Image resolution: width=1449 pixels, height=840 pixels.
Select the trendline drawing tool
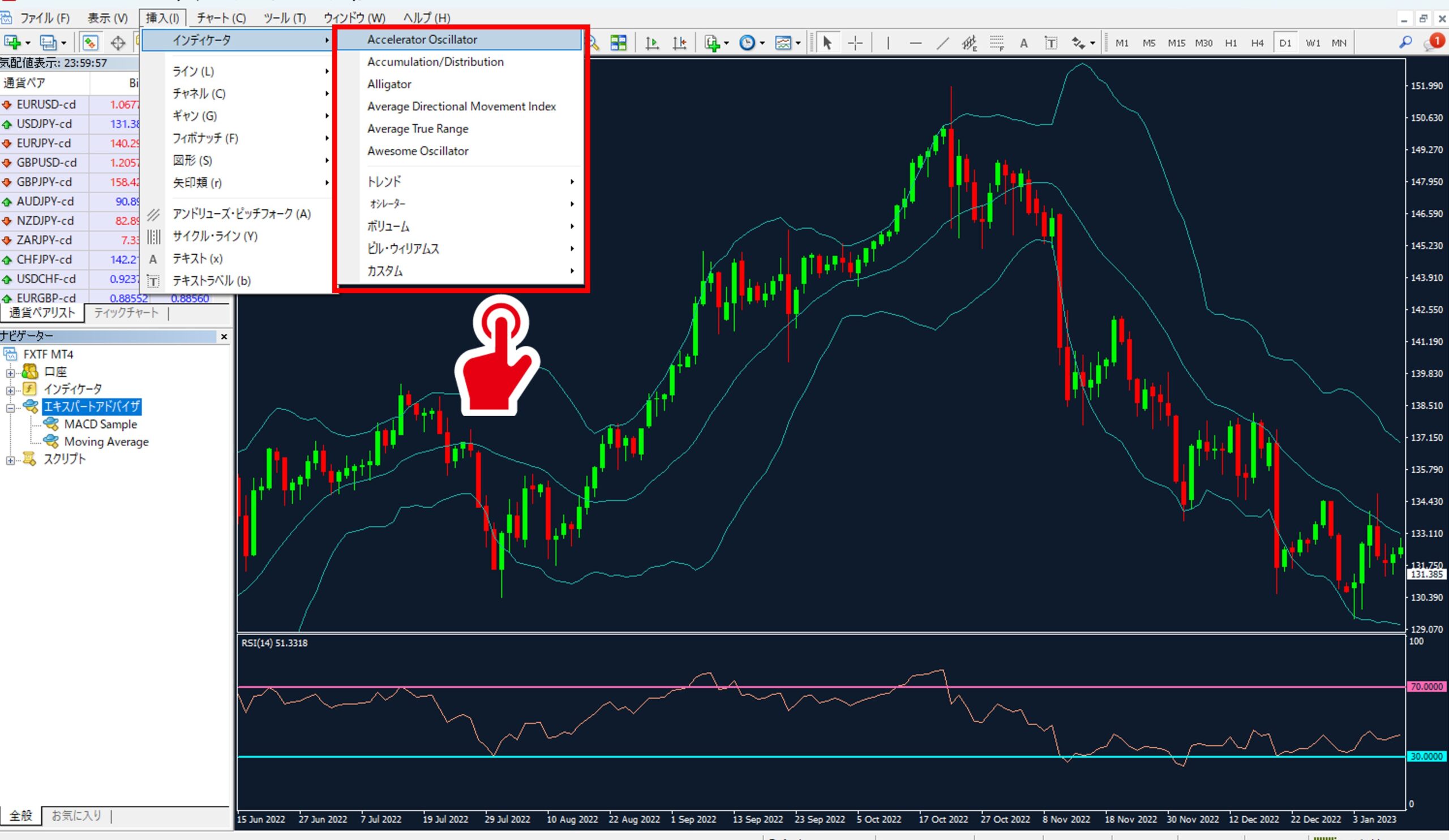[x=942, y=43]
